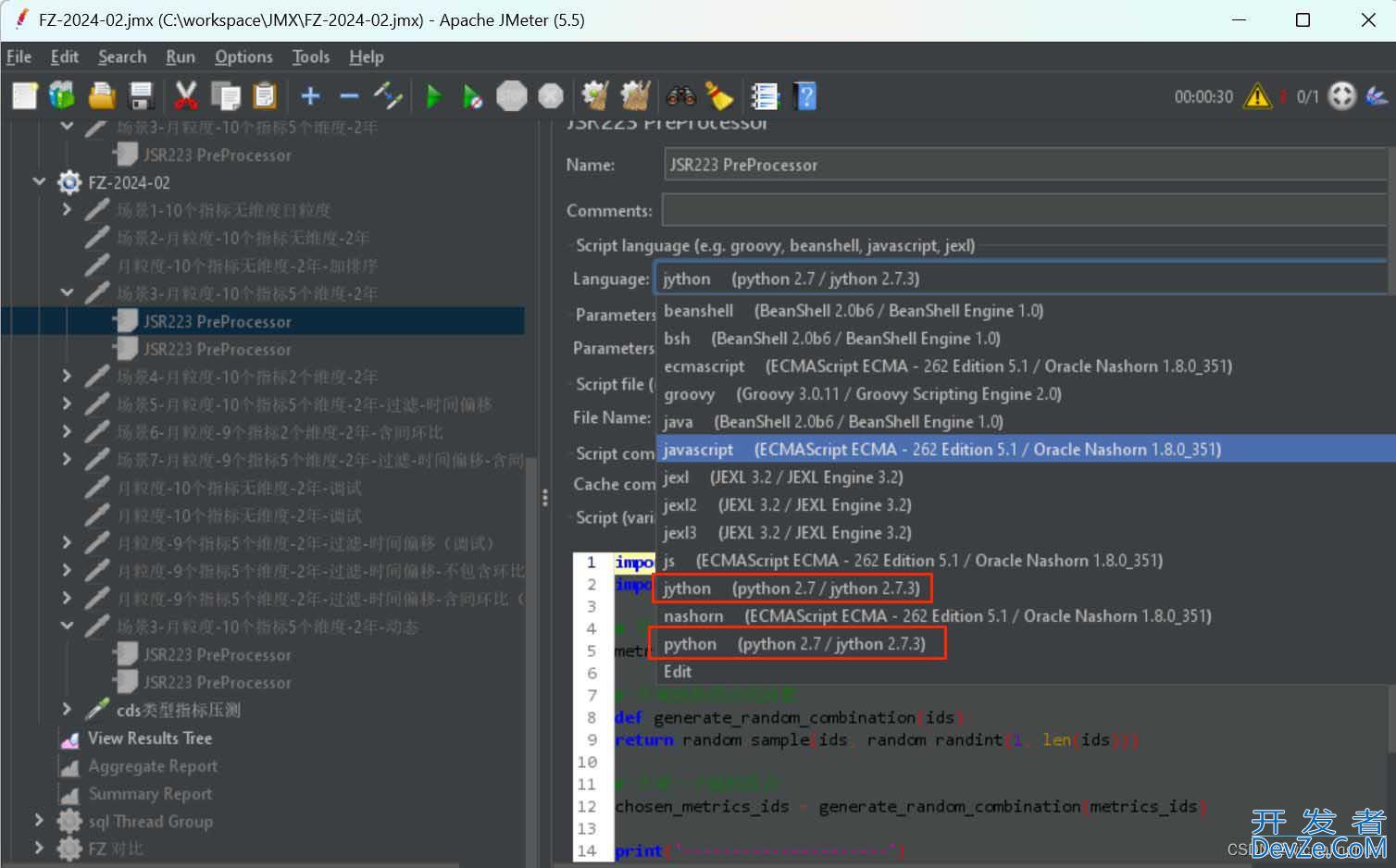Select bsh in the language list

coord(1023,339)
